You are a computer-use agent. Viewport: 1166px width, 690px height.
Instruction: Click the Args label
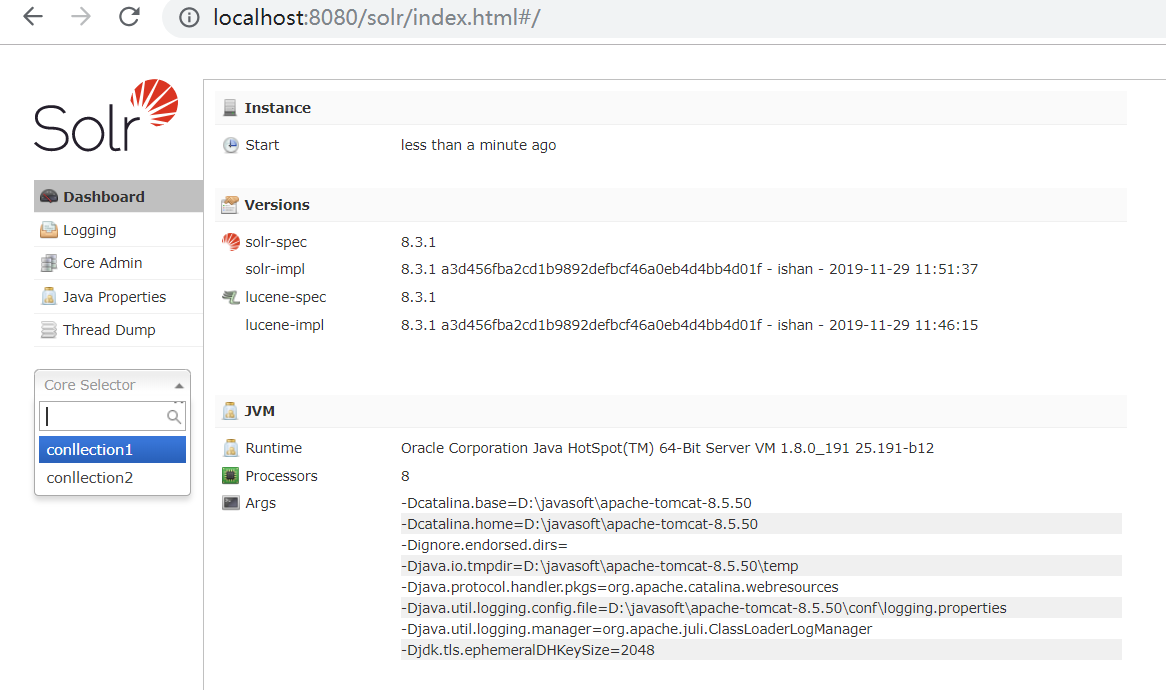click(260, 503)
